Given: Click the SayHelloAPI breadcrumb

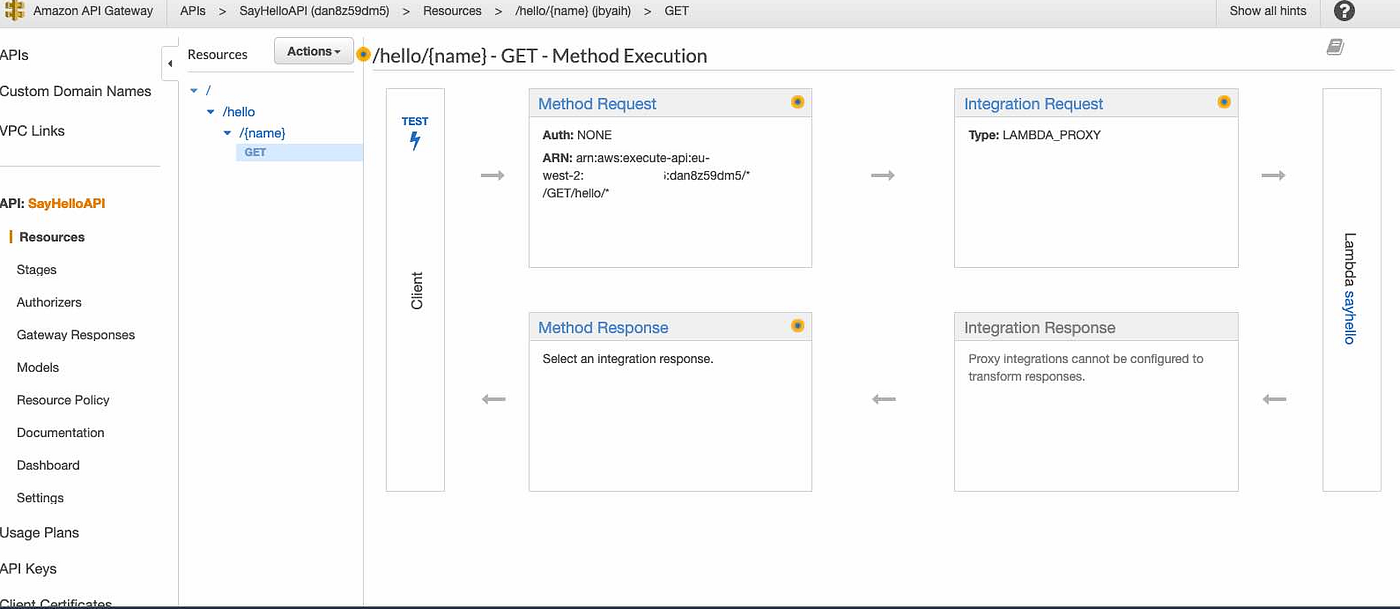Looking at the screenshot, I should 314,11.
